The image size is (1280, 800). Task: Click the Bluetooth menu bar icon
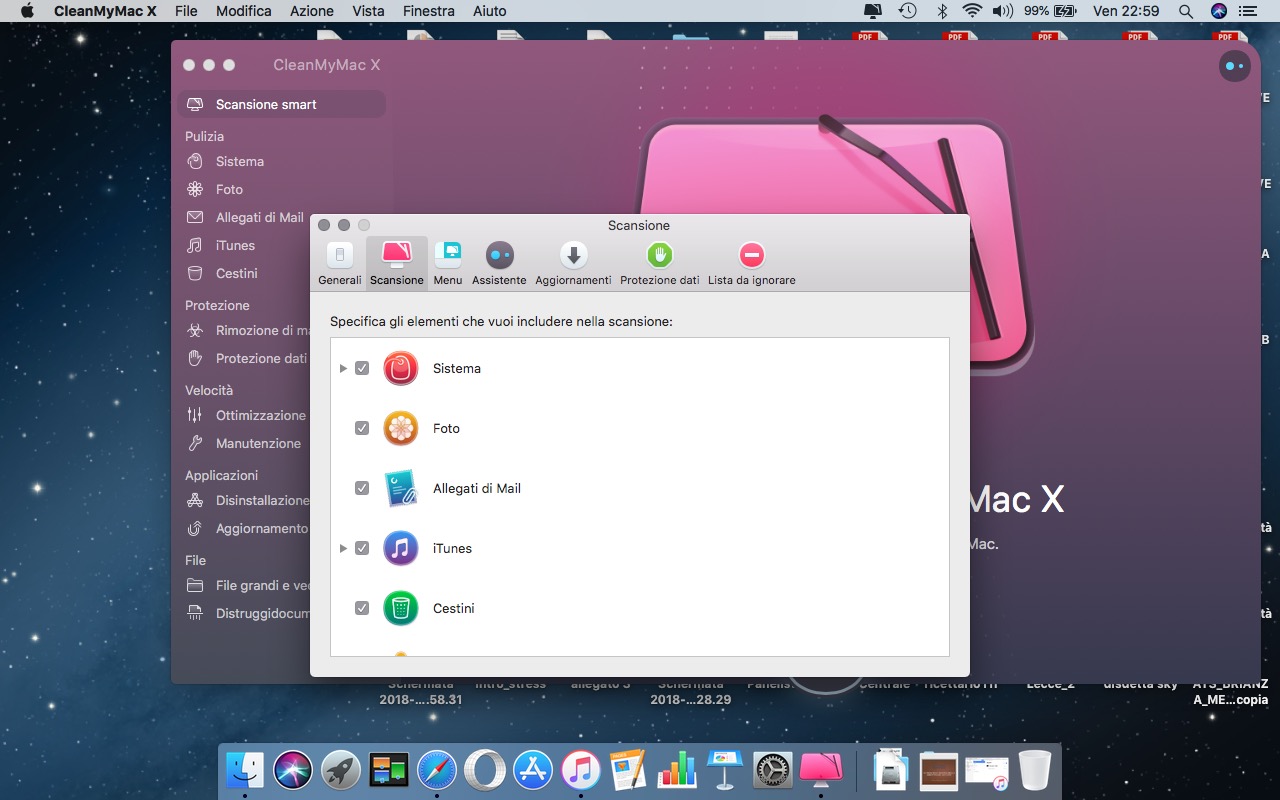click(x=941, y=11)
